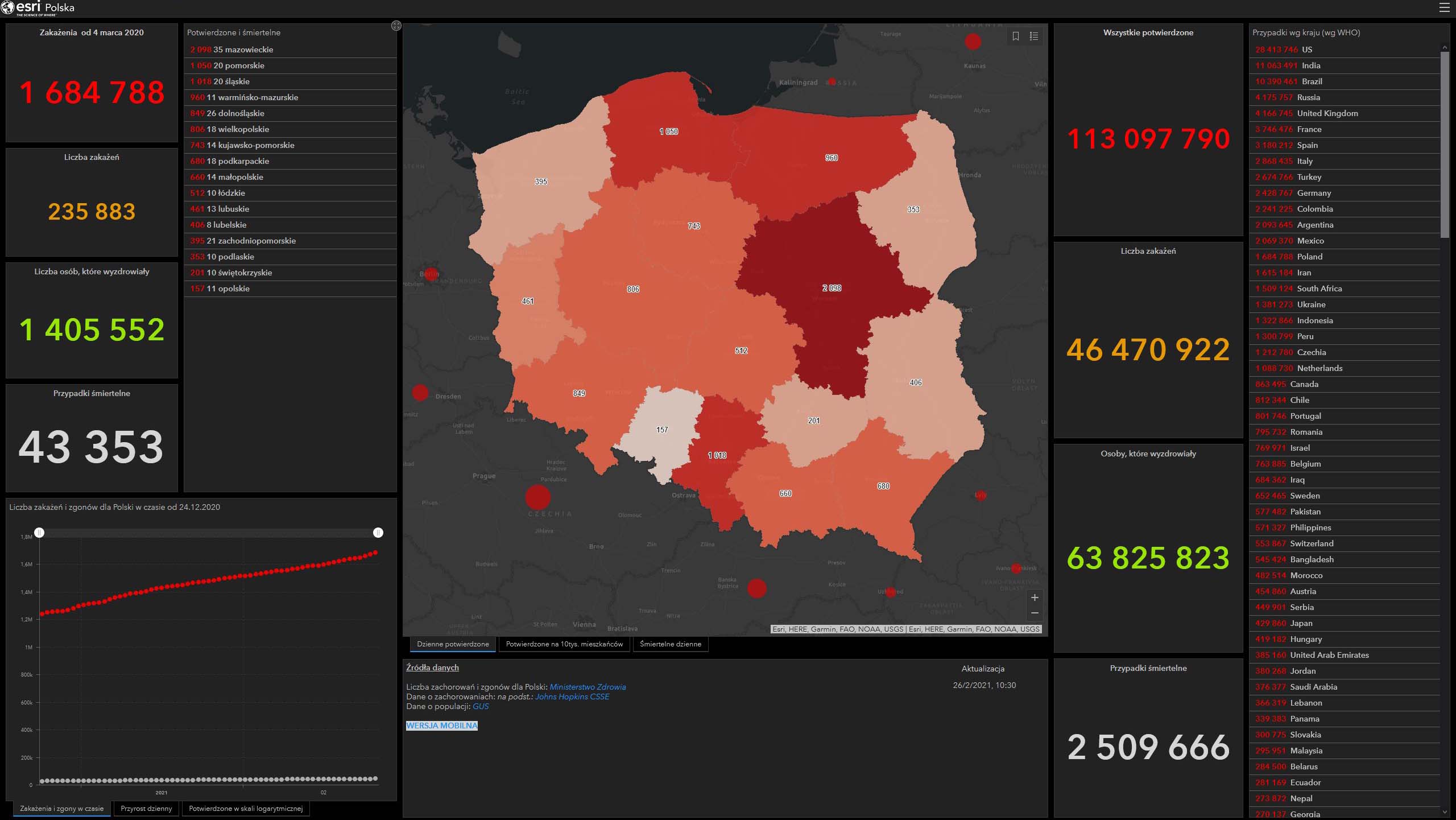This screenshot has width=1456, height=820.
Task: Switch to Potwierdzone na 10tys. mieszkańców tab
Action: 564,644
